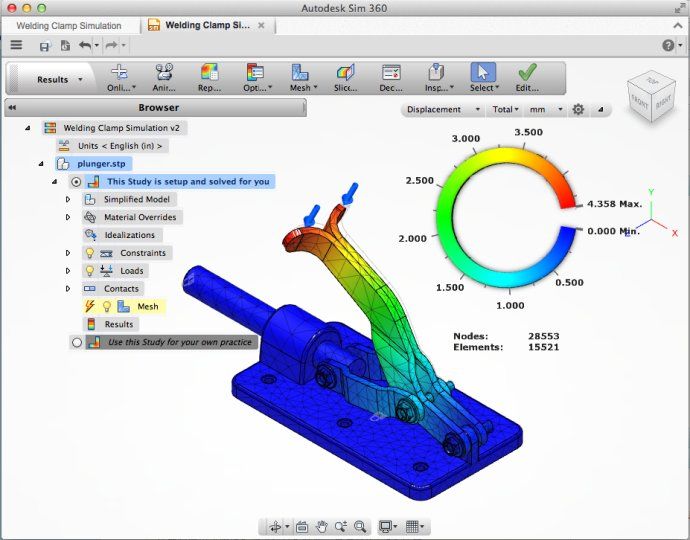Image resolution: width=690 pixels, height=540 pixels.
Task: Select Units < English (in) > item
Action: (x=113, y=146)
